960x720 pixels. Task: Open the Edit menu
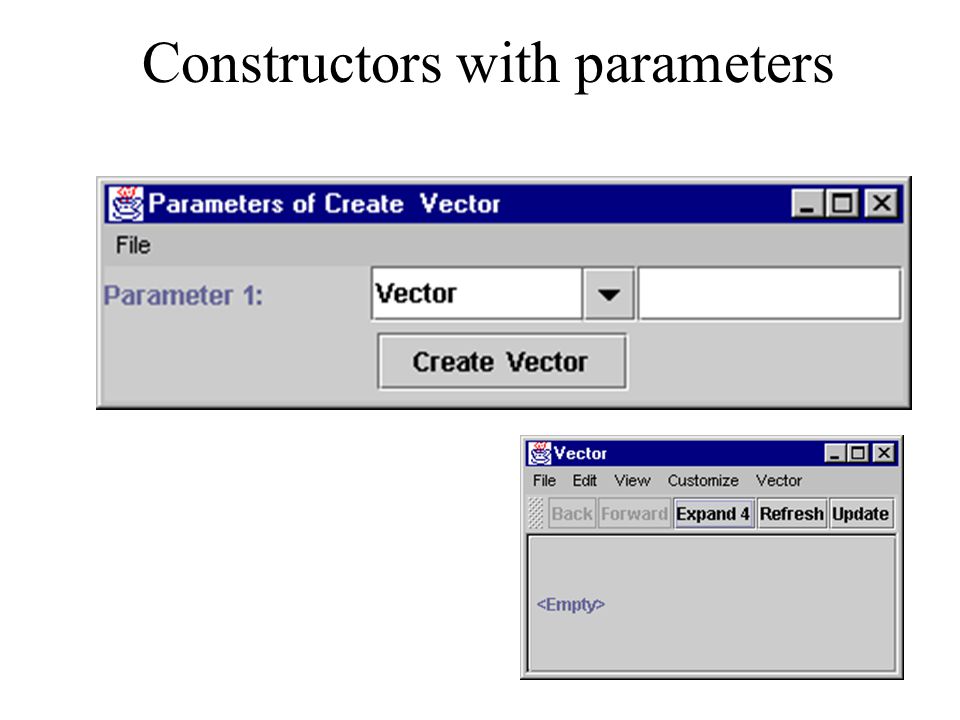coord(584,481)
